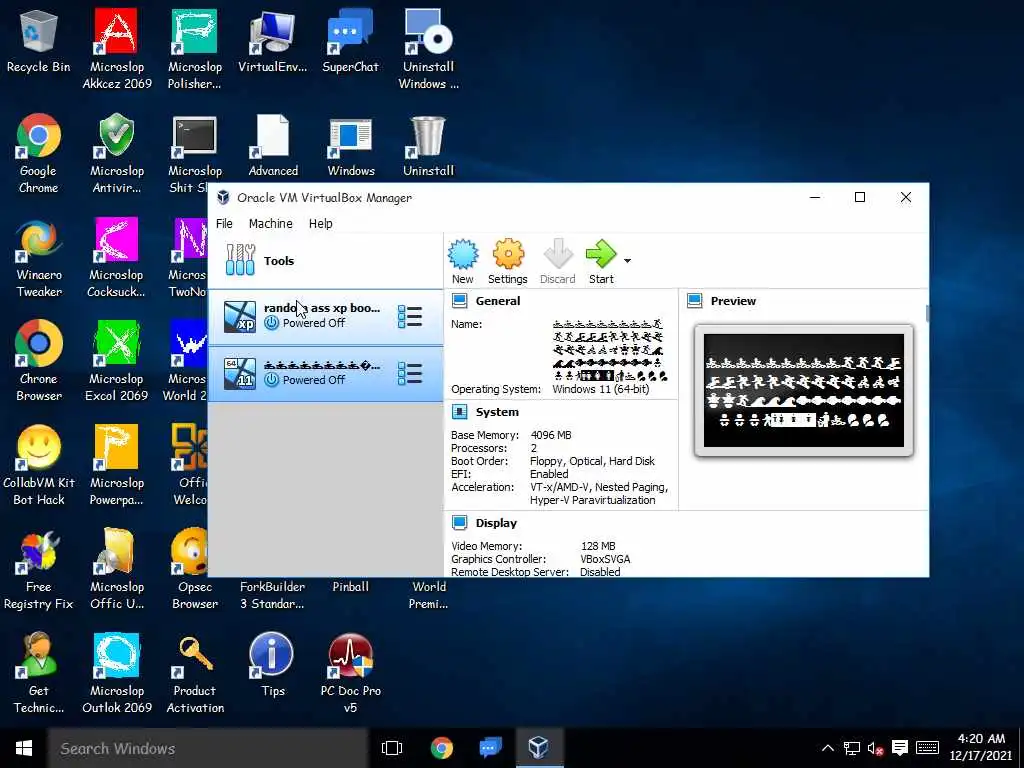Open the Windows Start button
This screenshot has width=1024, height=768.
point(24,748)
